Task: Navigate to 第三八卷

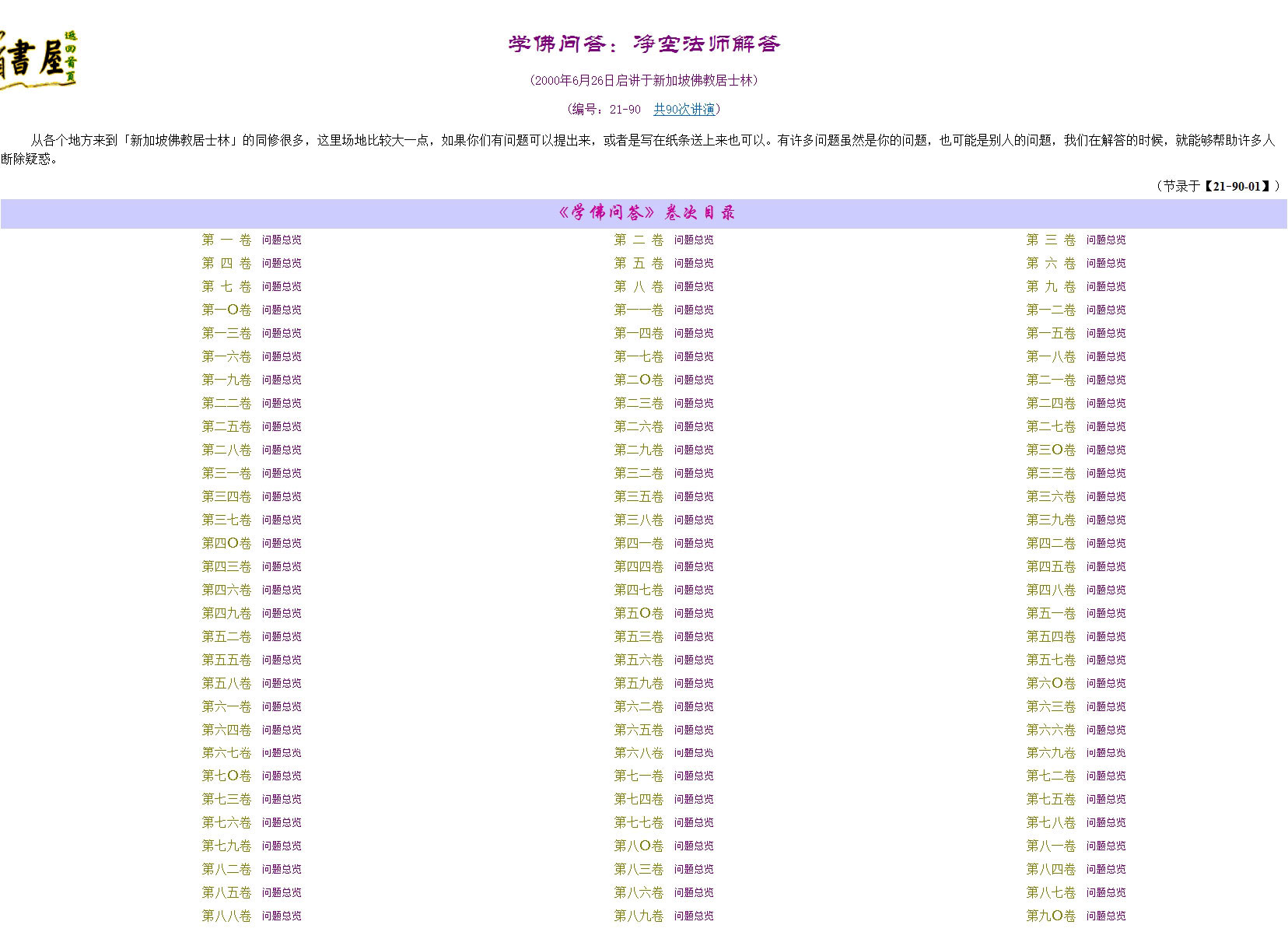Action: [x=639, y=520]
